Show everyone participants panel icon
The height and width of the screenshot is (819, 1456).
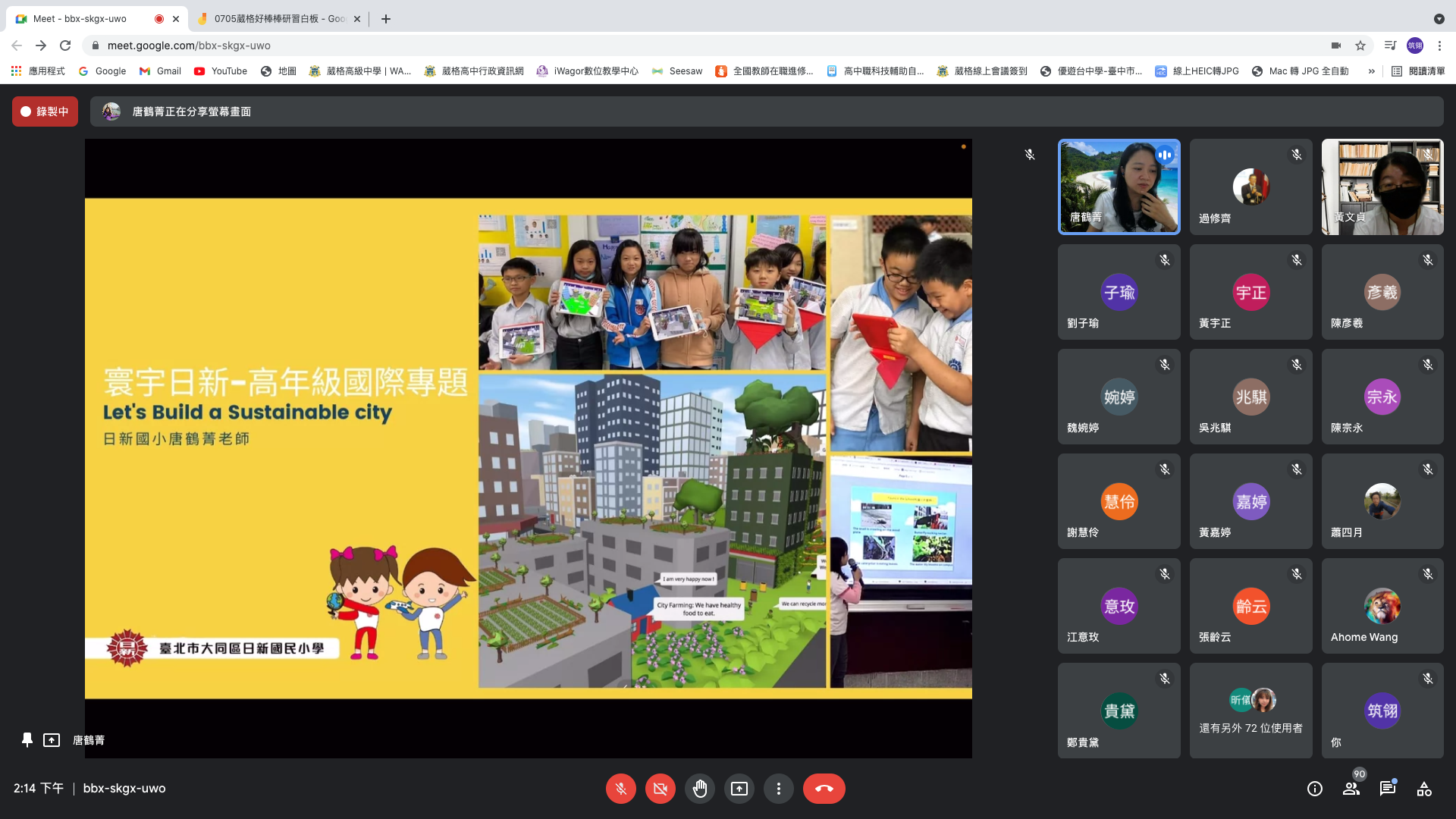(x=1351, y=789)
